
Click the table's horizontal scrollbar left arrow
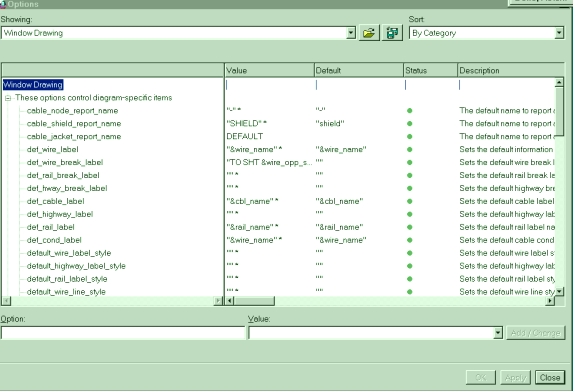pyautogui.click(x=229, y=301)
